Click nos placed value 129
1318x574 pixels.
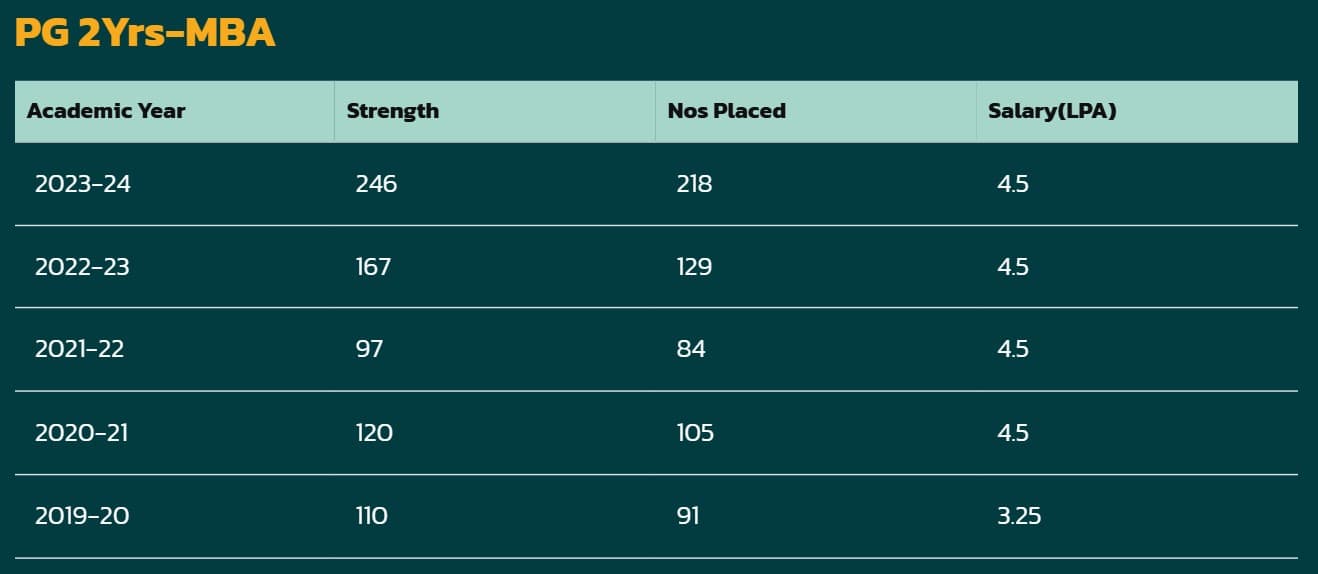coord(694,267)
